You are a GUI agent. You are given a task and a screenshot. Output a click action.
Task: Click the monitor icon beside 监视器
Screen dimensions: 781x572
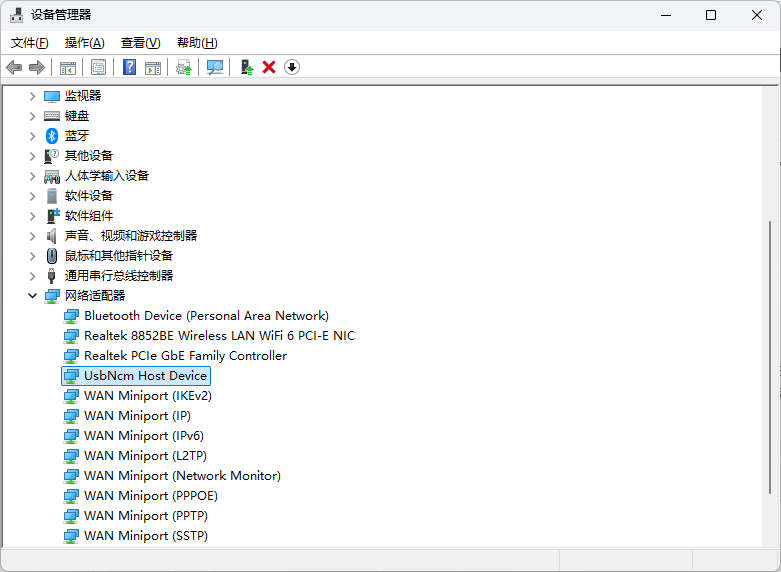tap(52, 96)
